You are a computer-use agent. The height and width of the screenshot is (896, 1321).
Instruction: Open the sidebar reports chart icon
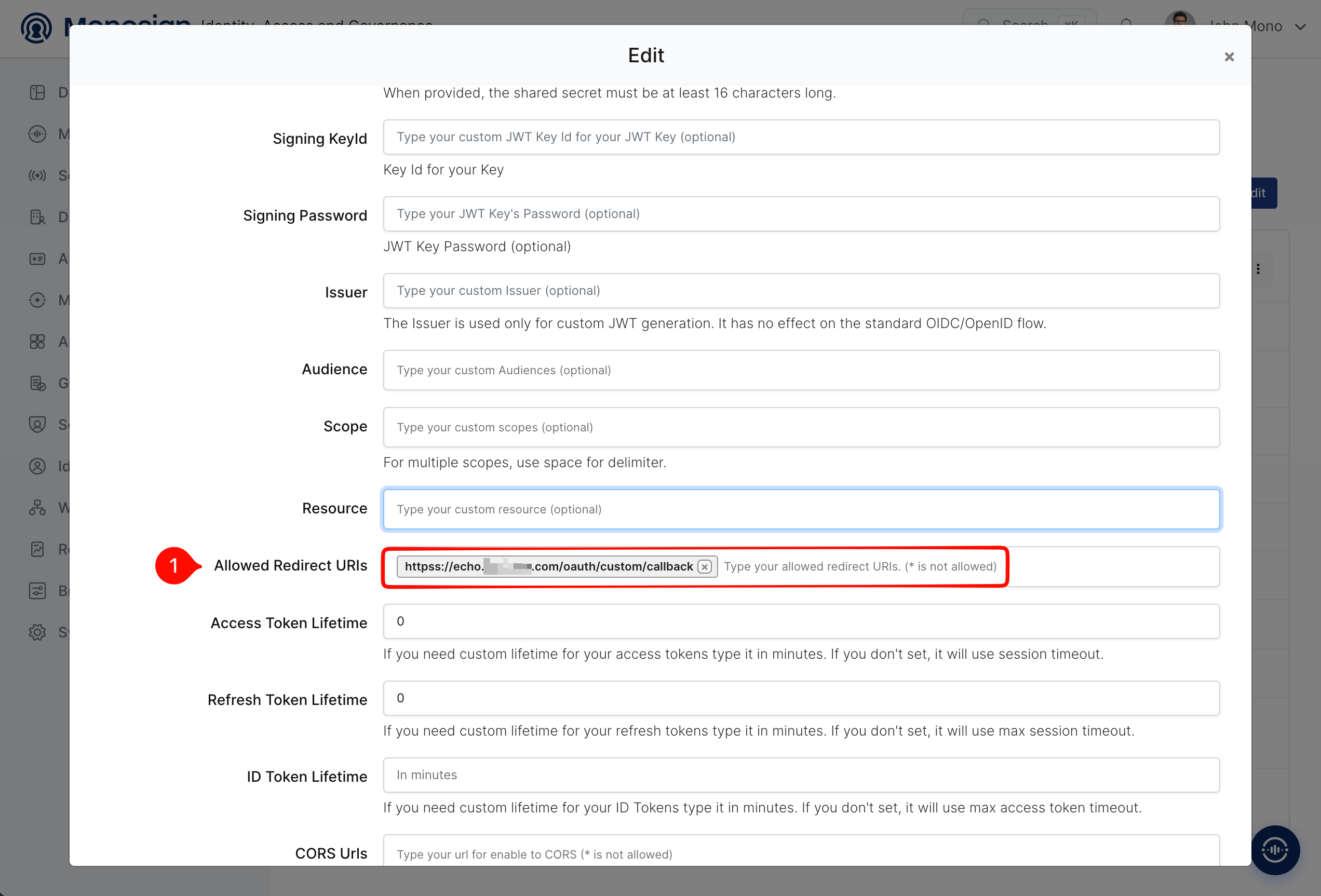point(37,549)
